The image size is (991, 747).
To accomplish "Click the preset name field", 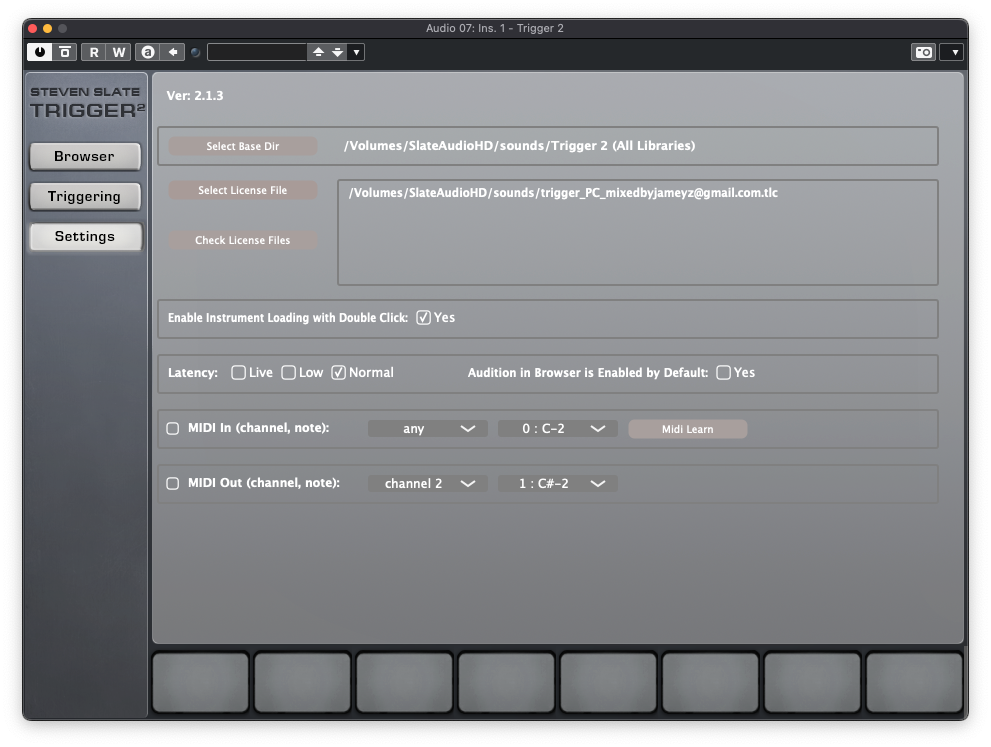I will tap(257, 52).
